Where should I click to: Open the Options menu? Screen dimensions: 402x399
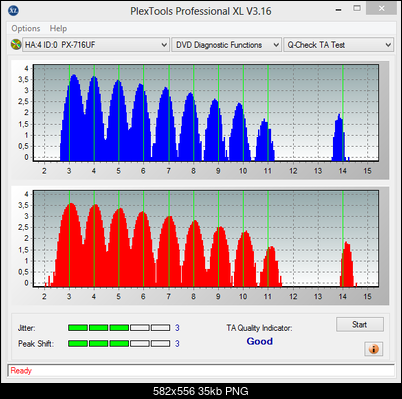coord(26,28)
